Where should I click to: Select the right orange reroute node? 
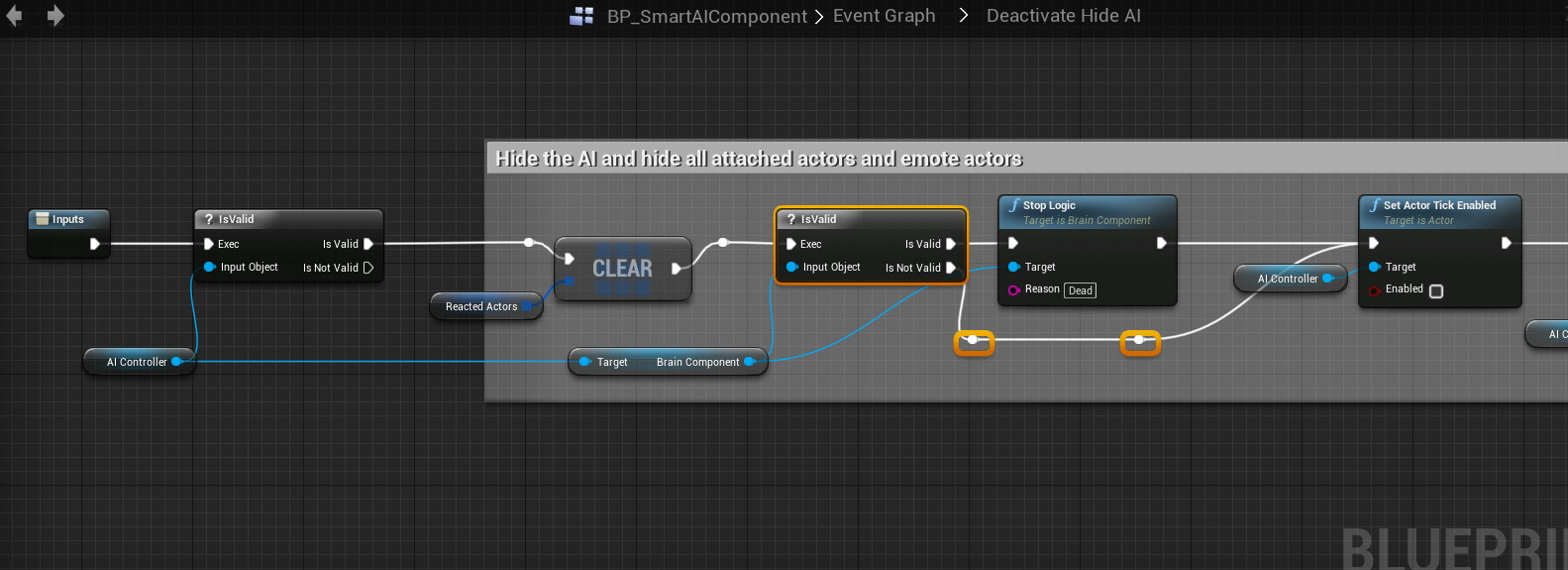click(1139, 341)
